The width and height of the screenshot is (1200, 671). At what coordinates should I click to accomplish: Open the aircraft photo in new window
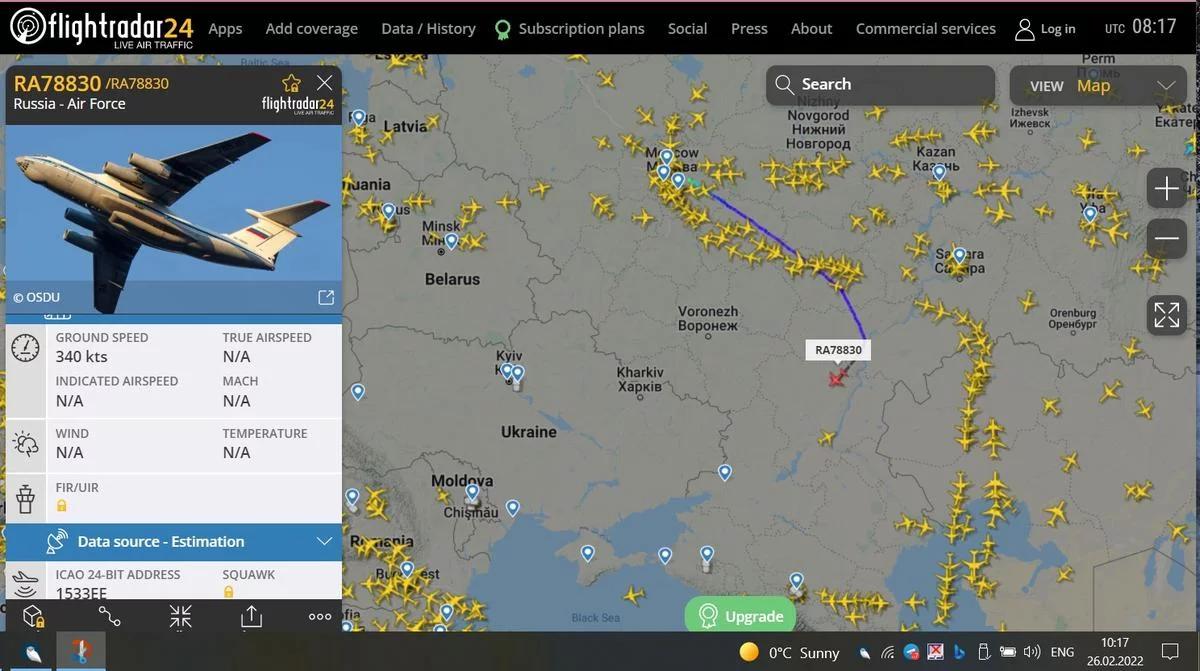pyautogui.click(x=326, y=297)
